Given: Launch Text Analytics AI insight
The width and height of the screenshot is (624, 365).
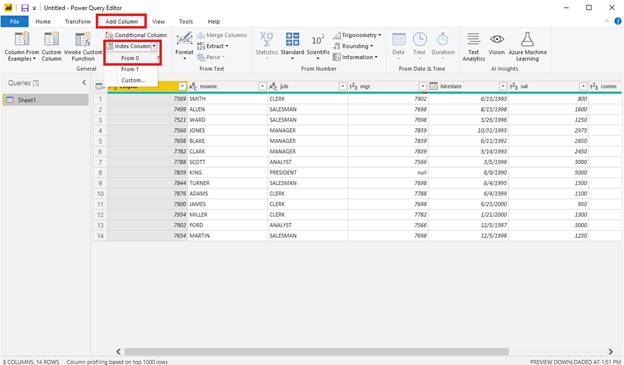Looking at the screenshot, I should pyautogui.click(x=473, y=46).
